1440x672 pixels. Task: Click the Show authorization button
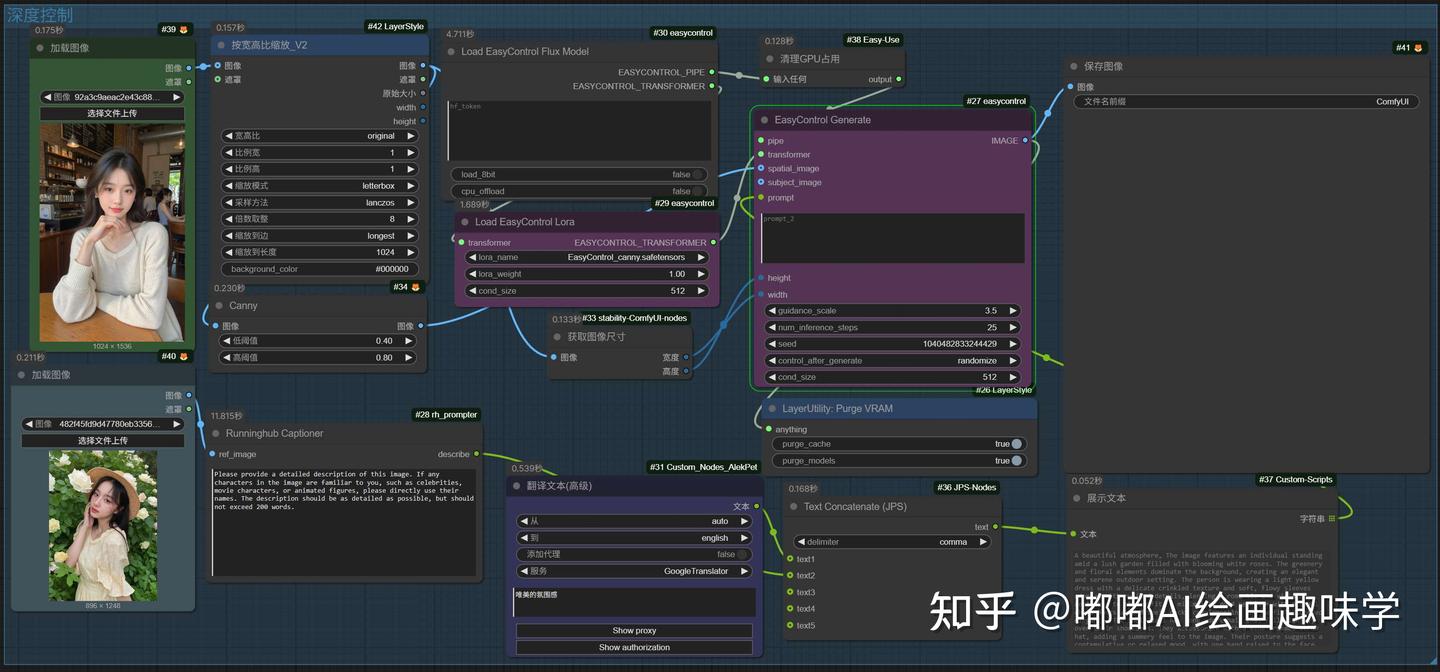(634, 647)
